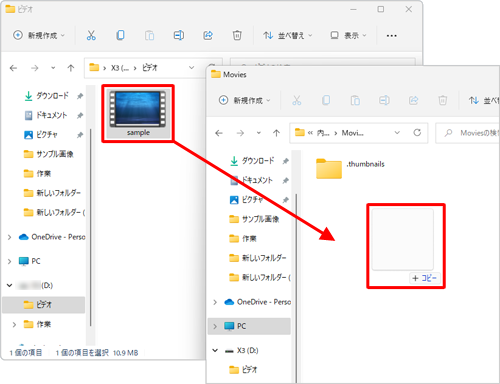Click ビデオ window sidebar scrollbar
500x384 pixels.
click(x=90, y=227)
